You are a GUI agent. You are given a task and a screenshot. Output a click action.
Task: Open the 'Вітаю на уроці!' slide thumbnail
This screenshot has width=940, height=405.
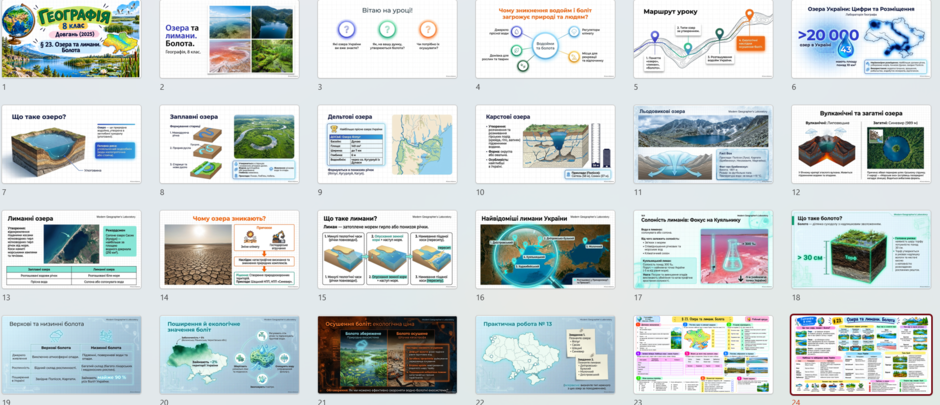[387, 39]
